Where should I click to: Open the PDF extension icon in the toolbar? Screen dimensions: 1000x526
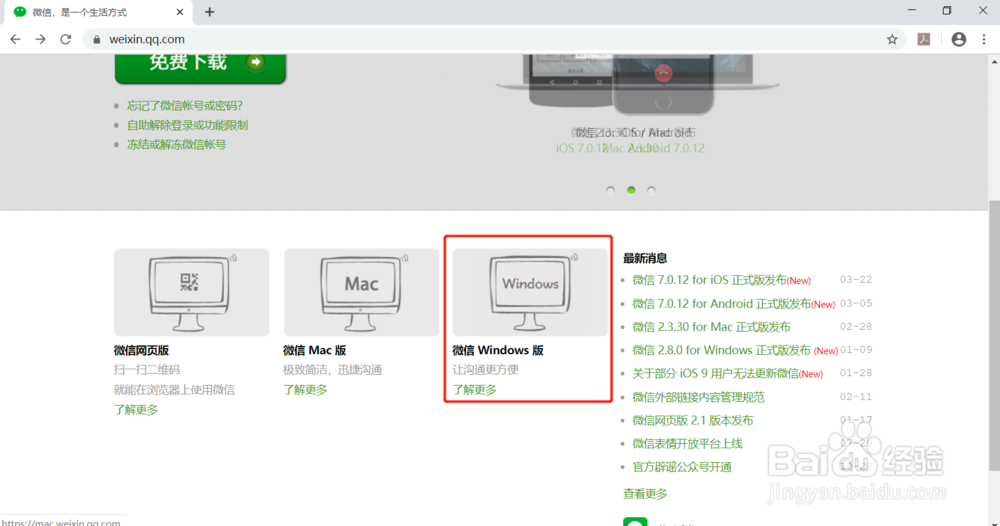(923, 40)
